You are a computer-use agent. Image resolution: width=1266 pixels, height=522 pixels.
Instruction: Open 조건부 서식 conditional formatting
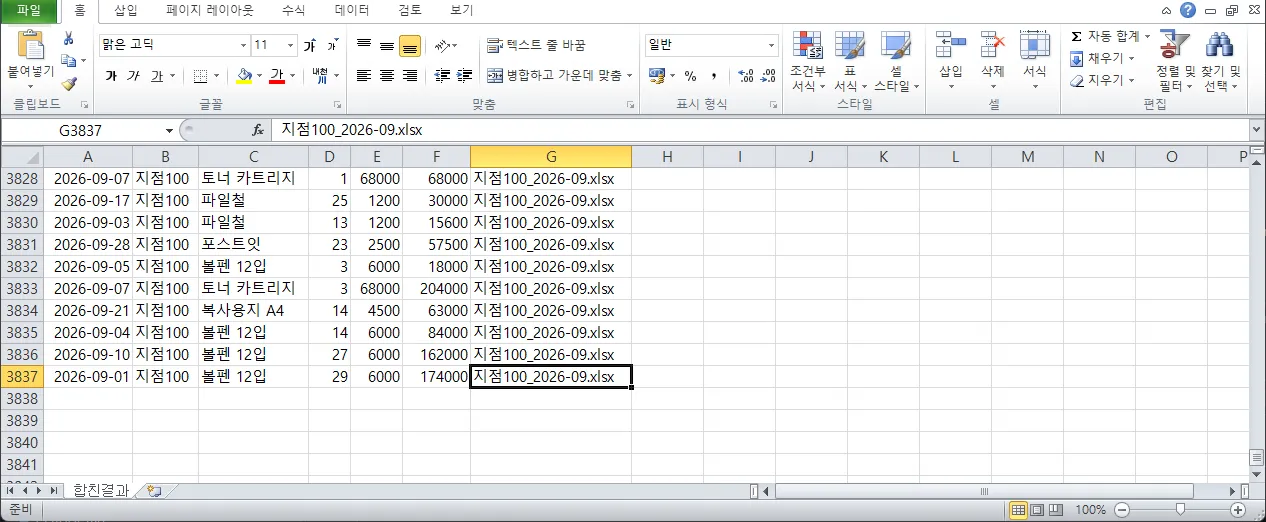point(807,62)
